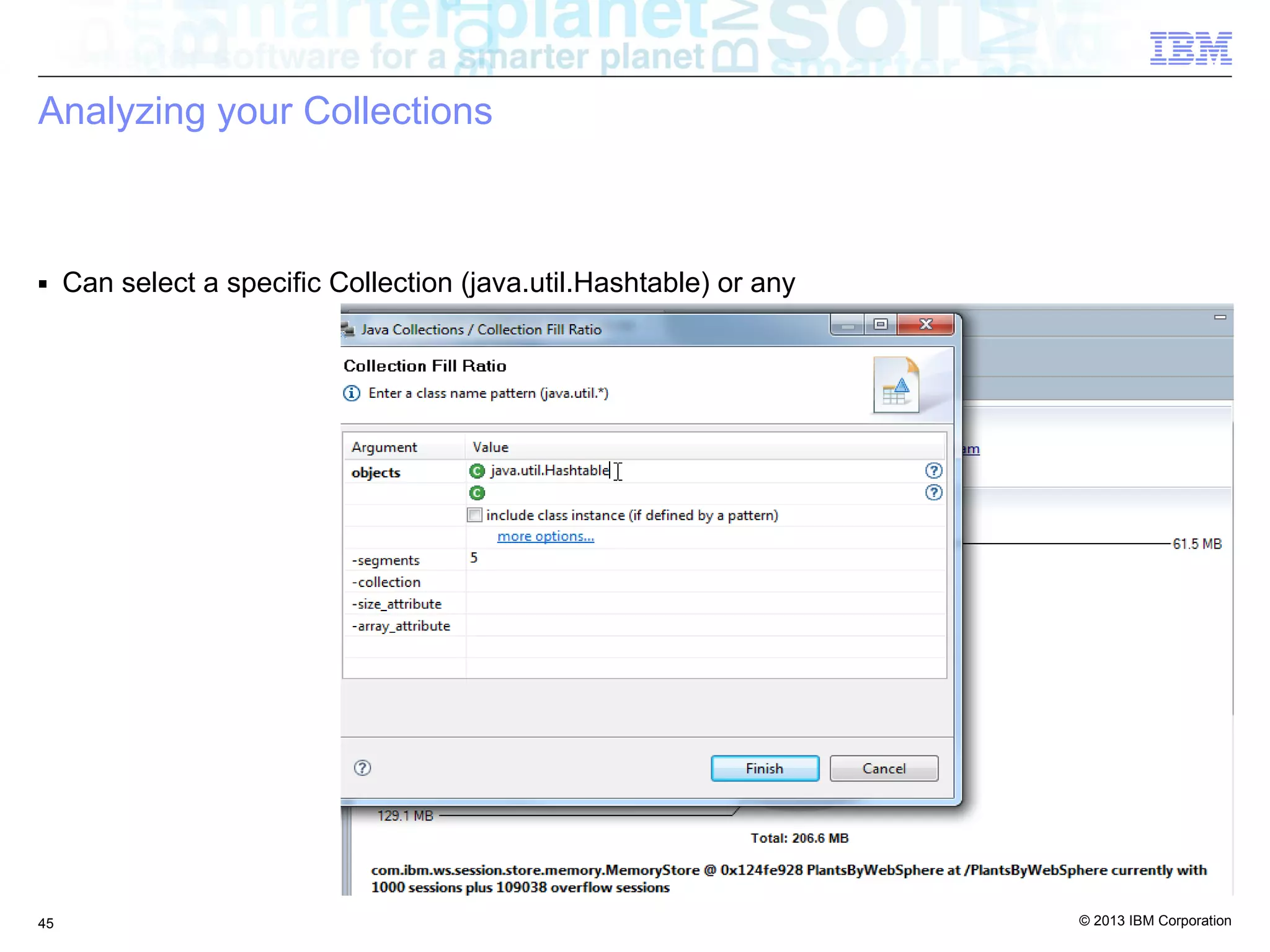This screenshot has width=1270, height=952.
Task: Click help icon beside the empty objects row
Action: [933, 493]
